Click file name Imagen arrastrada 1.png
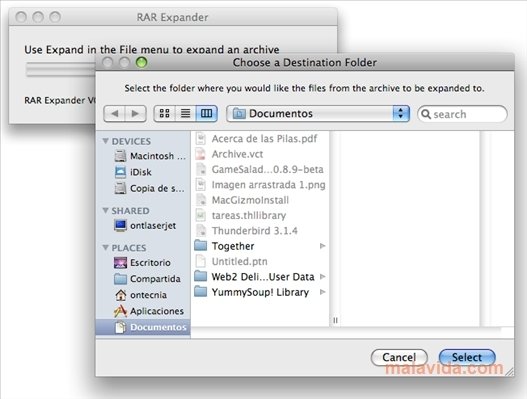The height and width of the screenshot is (399, 527). point(269,185)
